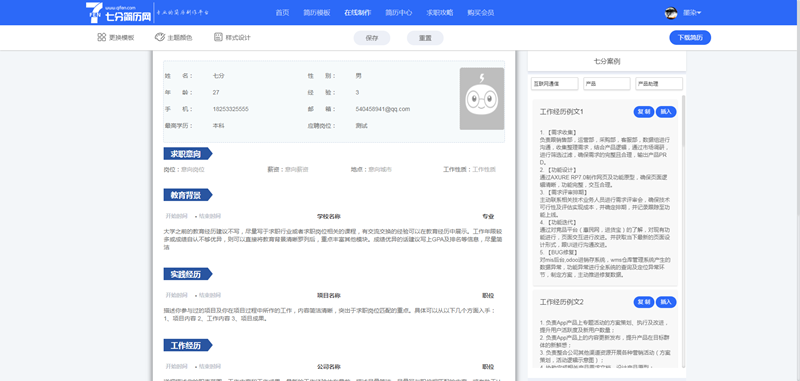The image size is (800, 381).
Task: Click the 意向岗位 input field
Action: [x=193, y=169]
